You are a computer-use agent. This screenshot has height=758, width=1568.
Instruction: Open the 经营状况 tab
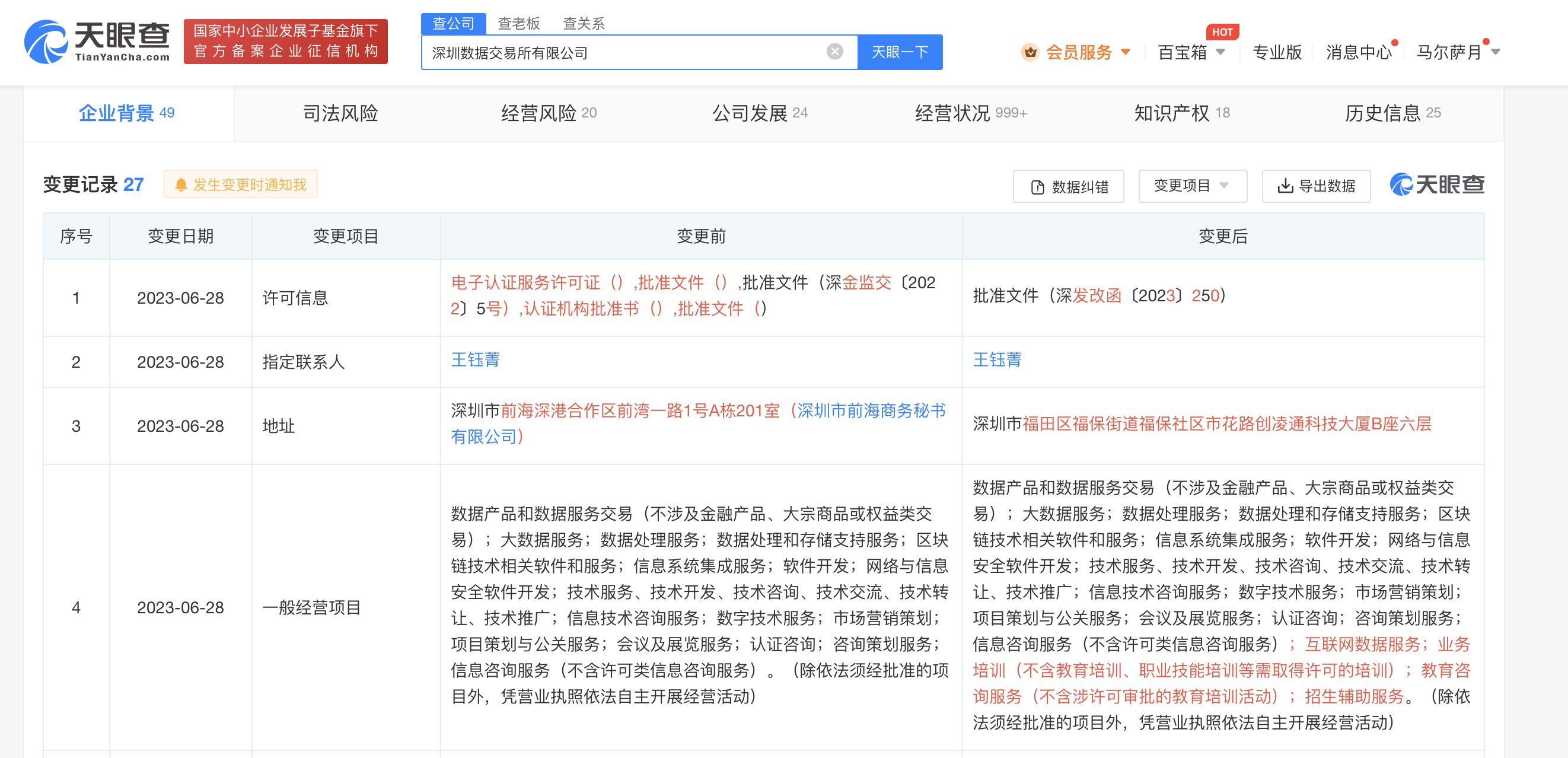971,113
